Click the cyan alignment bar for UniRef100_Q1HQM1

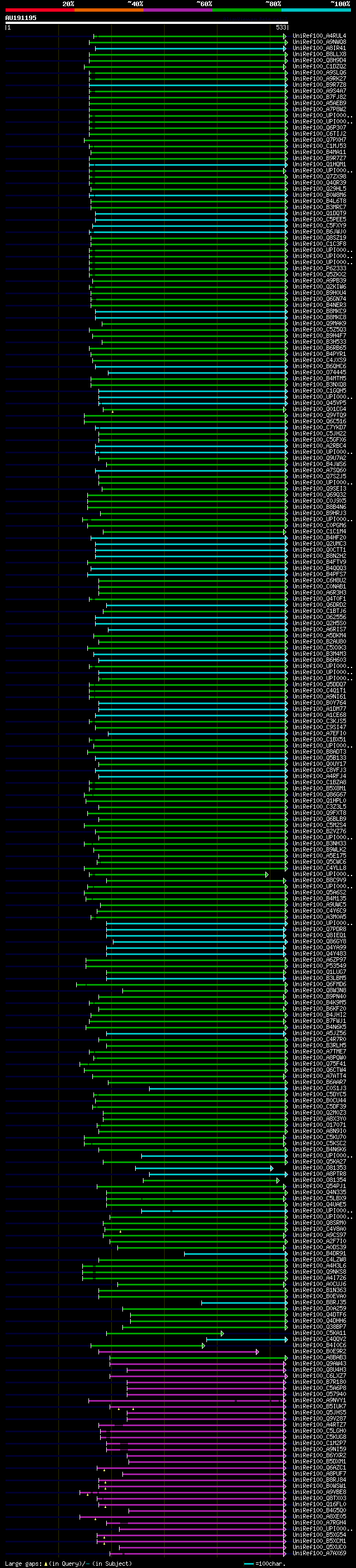pos(188,164)
